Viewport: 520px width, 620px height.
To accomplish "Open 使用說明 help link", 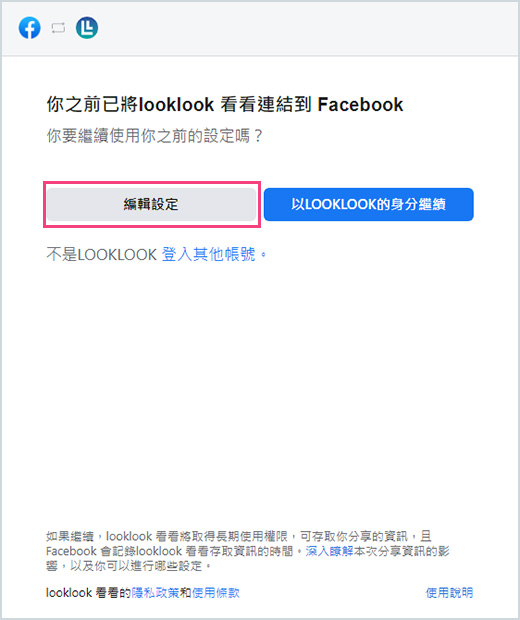I will tap(449, 593).
